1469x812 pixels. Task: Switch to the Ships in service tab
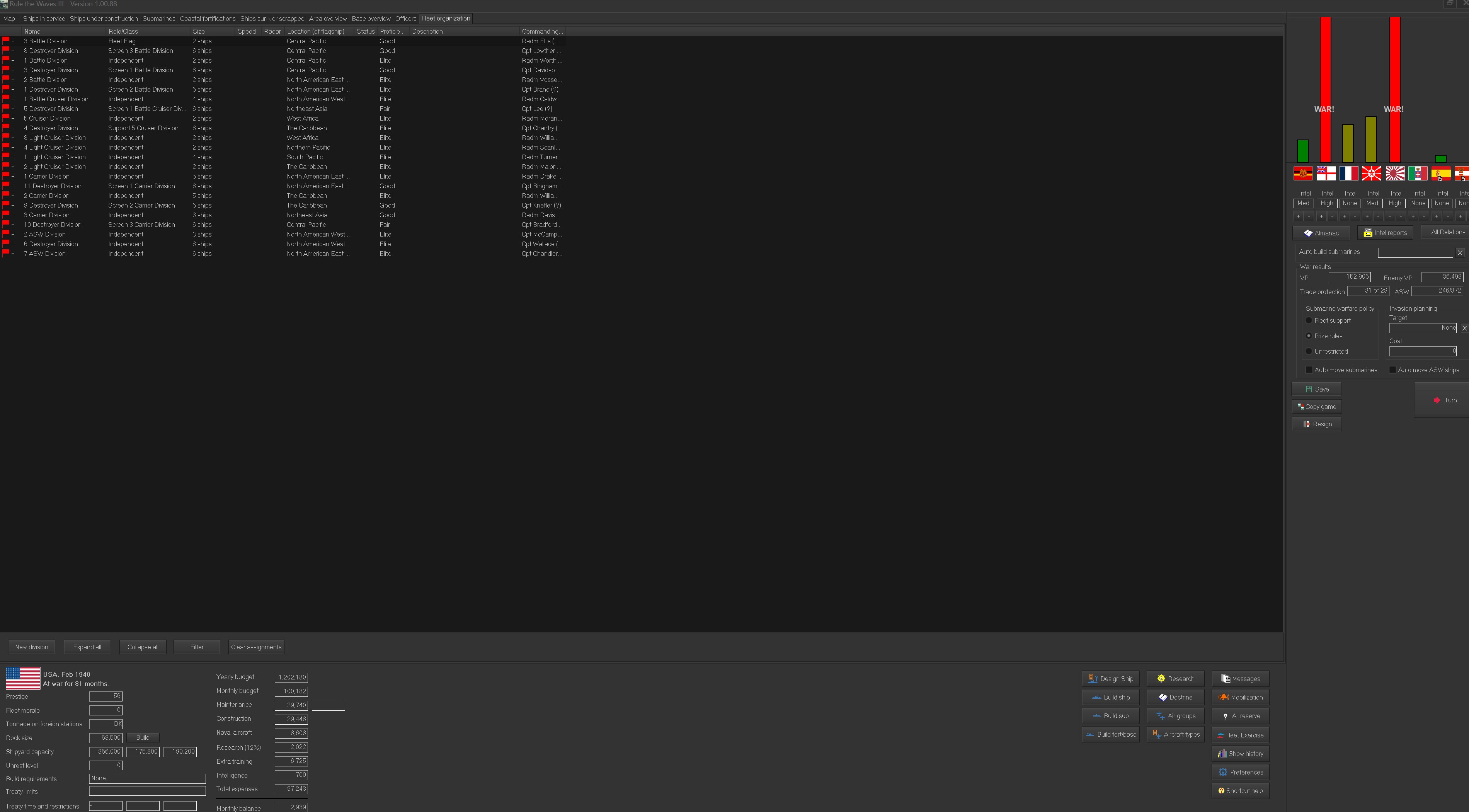(x=44, y=18)
